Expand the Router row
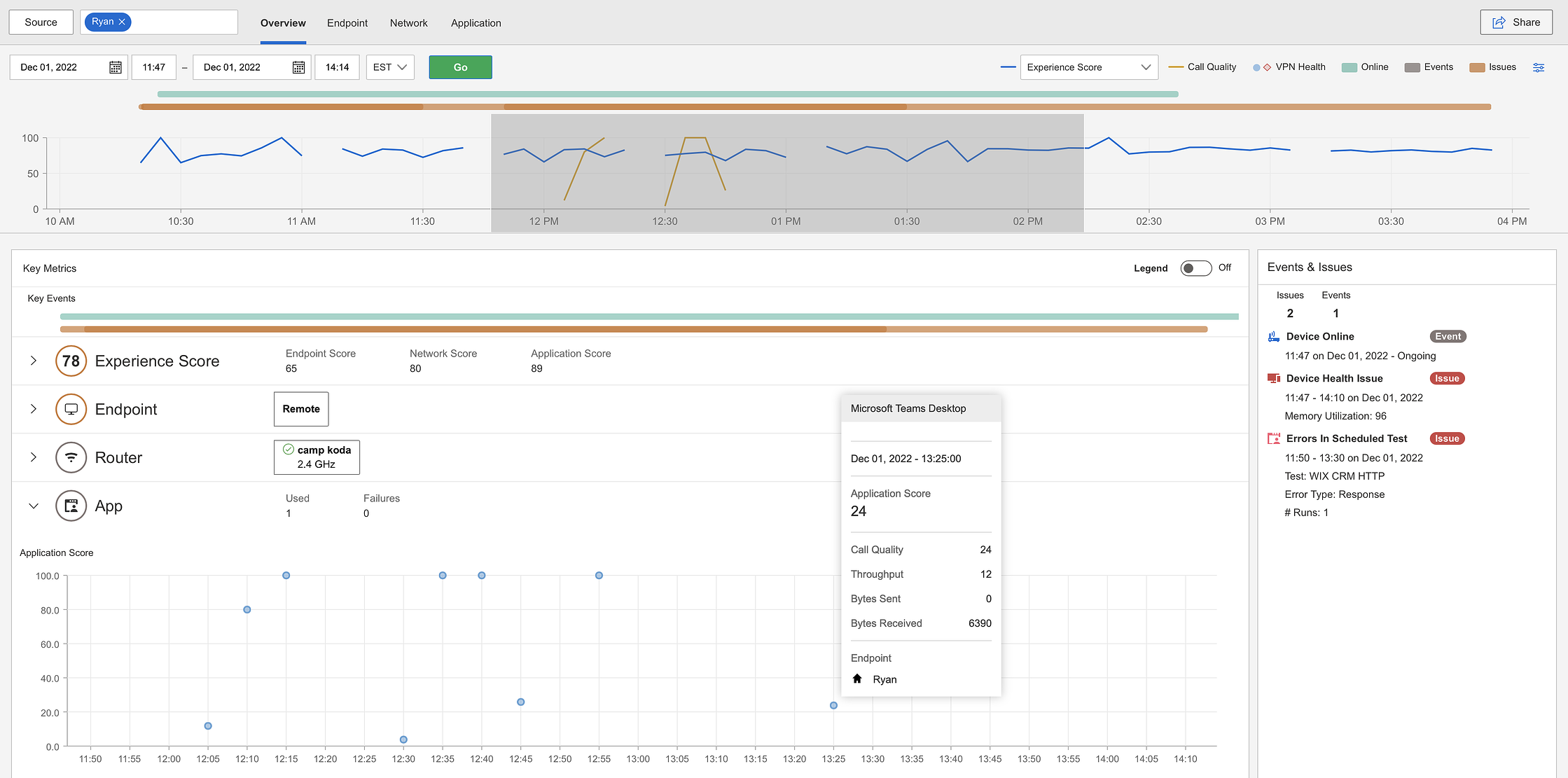 (x=33, y=457)
